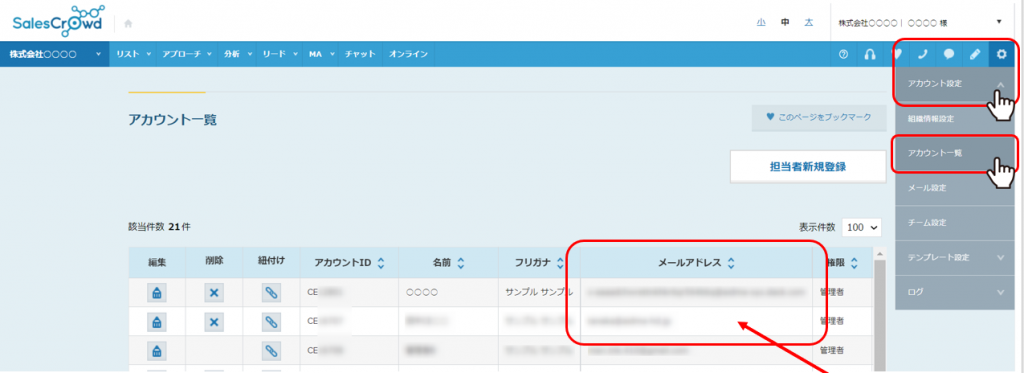Screen dimensions: 1024x373
Task: Open the phone call icon
Action: pos(923,54)
